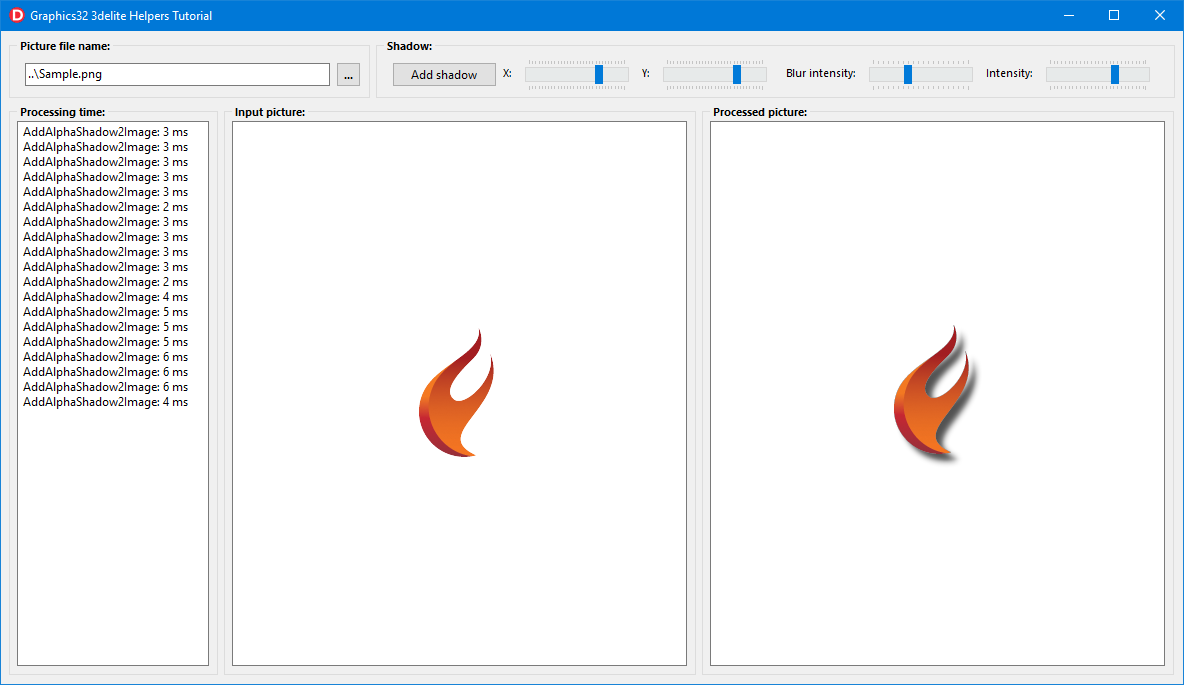
Task: Click the Sample.png file name field
Action: pos(177,74)
